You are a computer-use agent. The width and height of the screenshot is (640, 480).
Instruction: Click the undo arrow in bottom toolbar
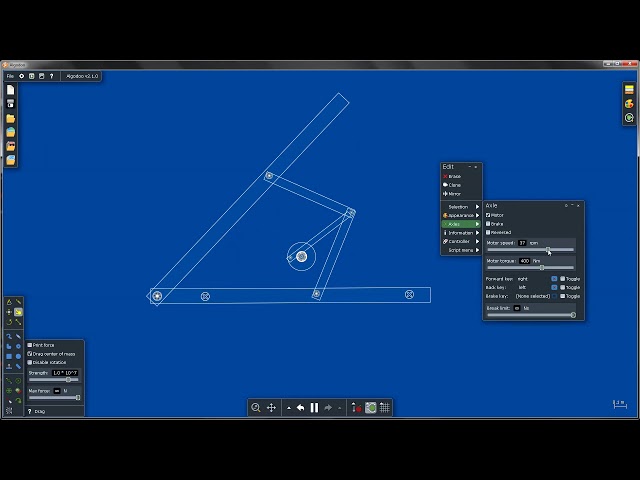point(300,408)
